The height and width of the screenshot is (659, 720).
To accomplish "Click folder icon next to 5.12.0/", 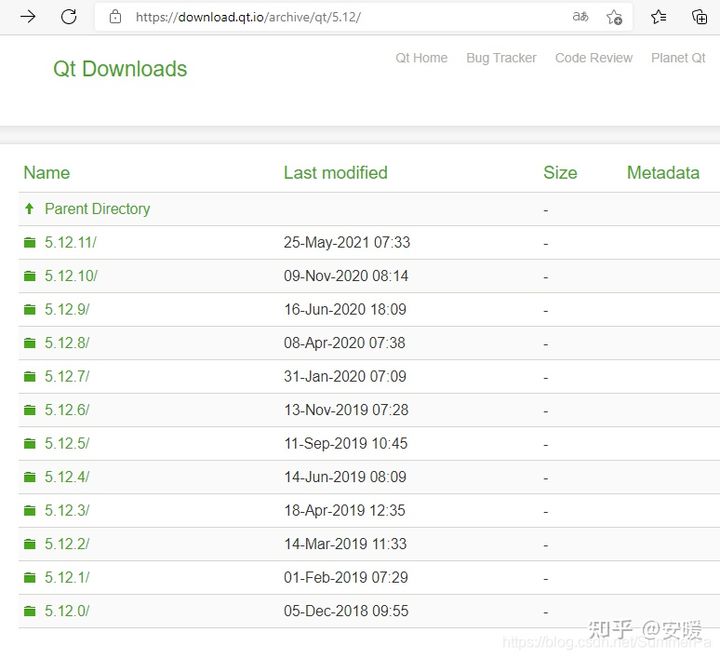I will pyautogui.click(x=29, y=611).
